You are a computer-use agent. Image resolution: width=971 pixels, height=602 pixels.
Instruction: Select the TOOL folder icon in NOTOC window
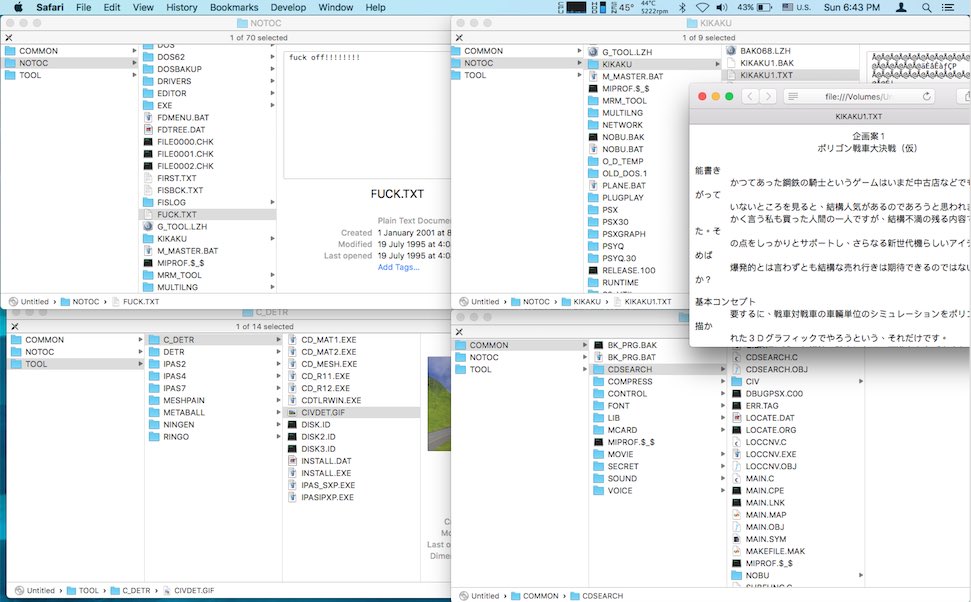tap(10, 75)
